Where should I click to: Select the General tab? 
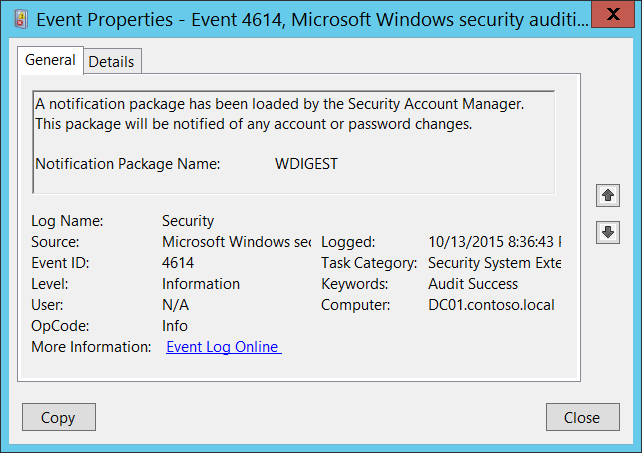point(50,60)
